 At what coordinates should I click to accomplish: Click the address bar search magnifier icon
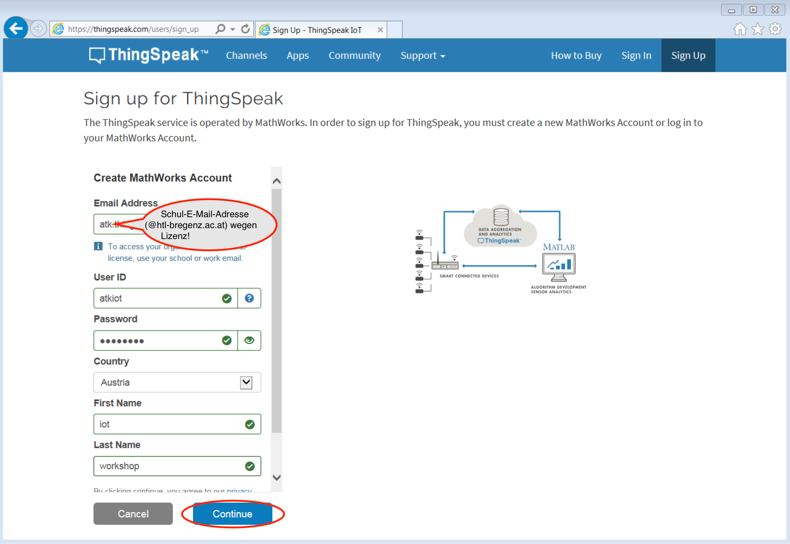[220, 29]
